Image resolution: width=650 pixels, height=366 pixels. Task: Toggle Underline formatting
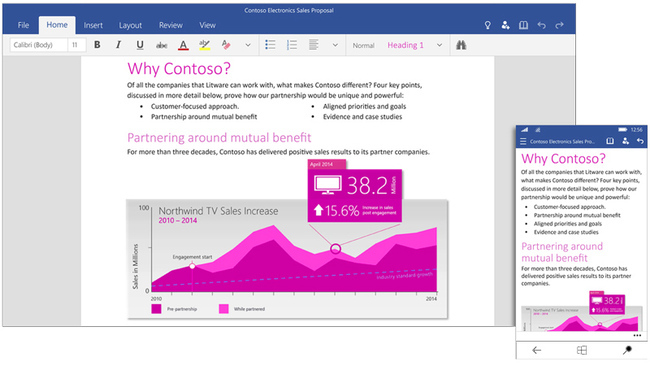[x=140, y=45]
